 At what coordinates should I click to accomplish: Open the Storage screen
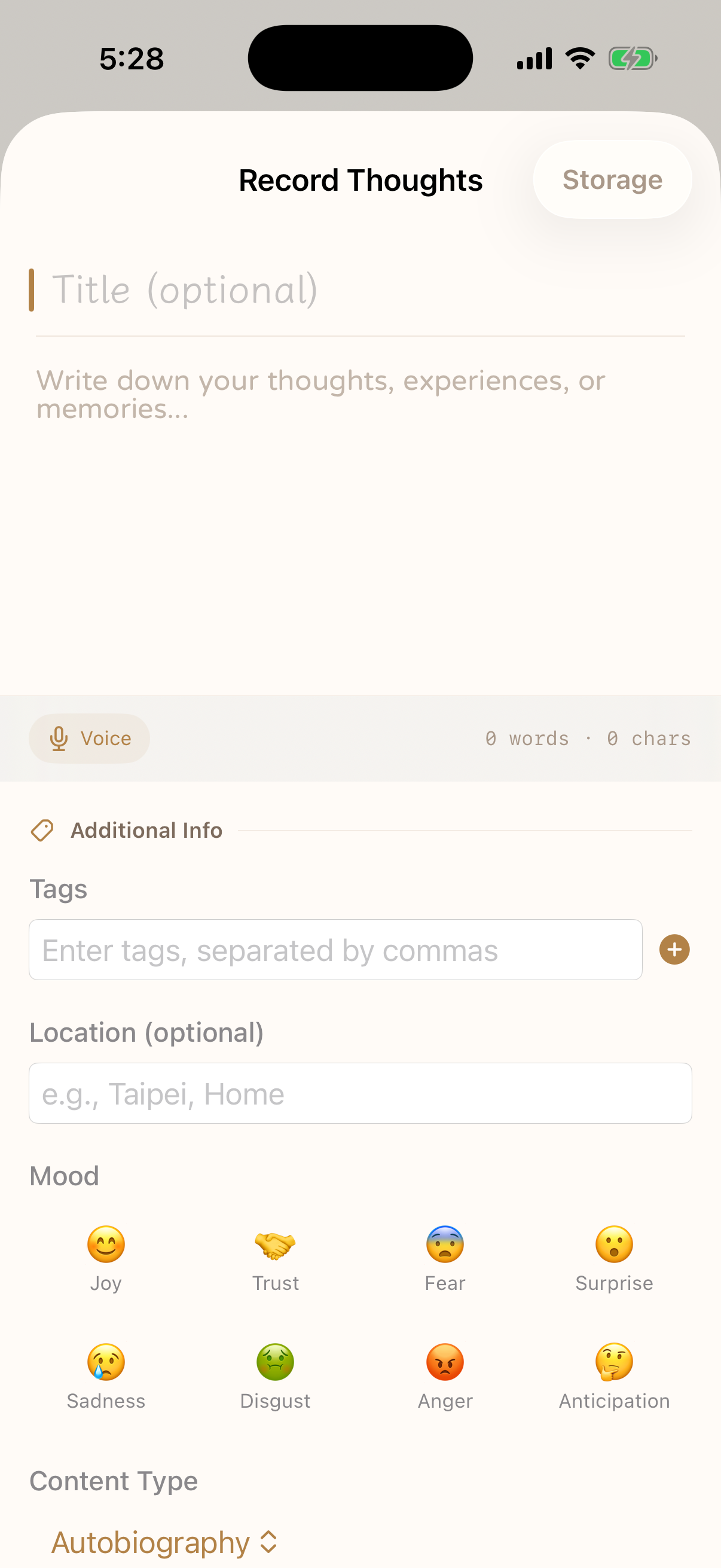pos(612,179)
